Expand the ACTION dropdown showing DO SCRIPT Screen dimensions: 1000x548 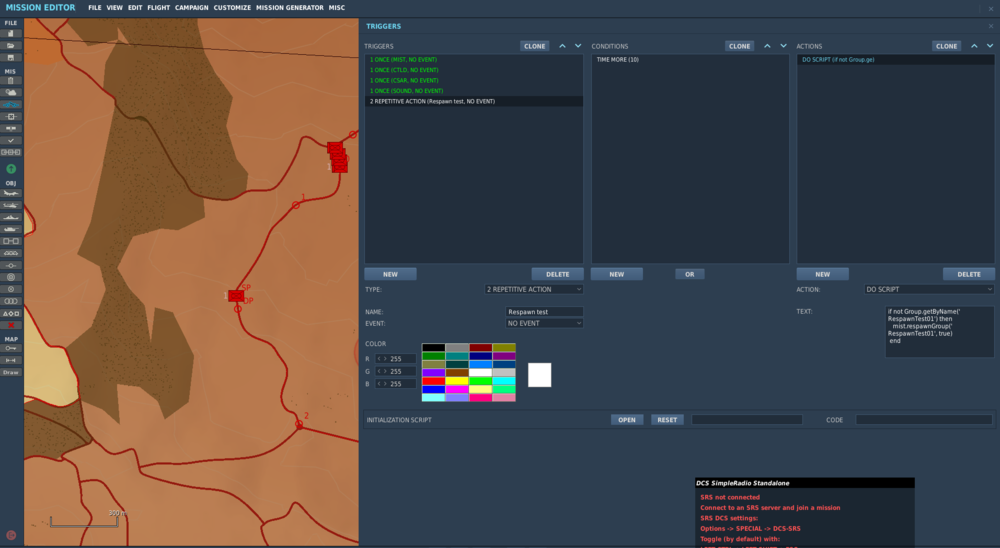[x=929, y=289]
